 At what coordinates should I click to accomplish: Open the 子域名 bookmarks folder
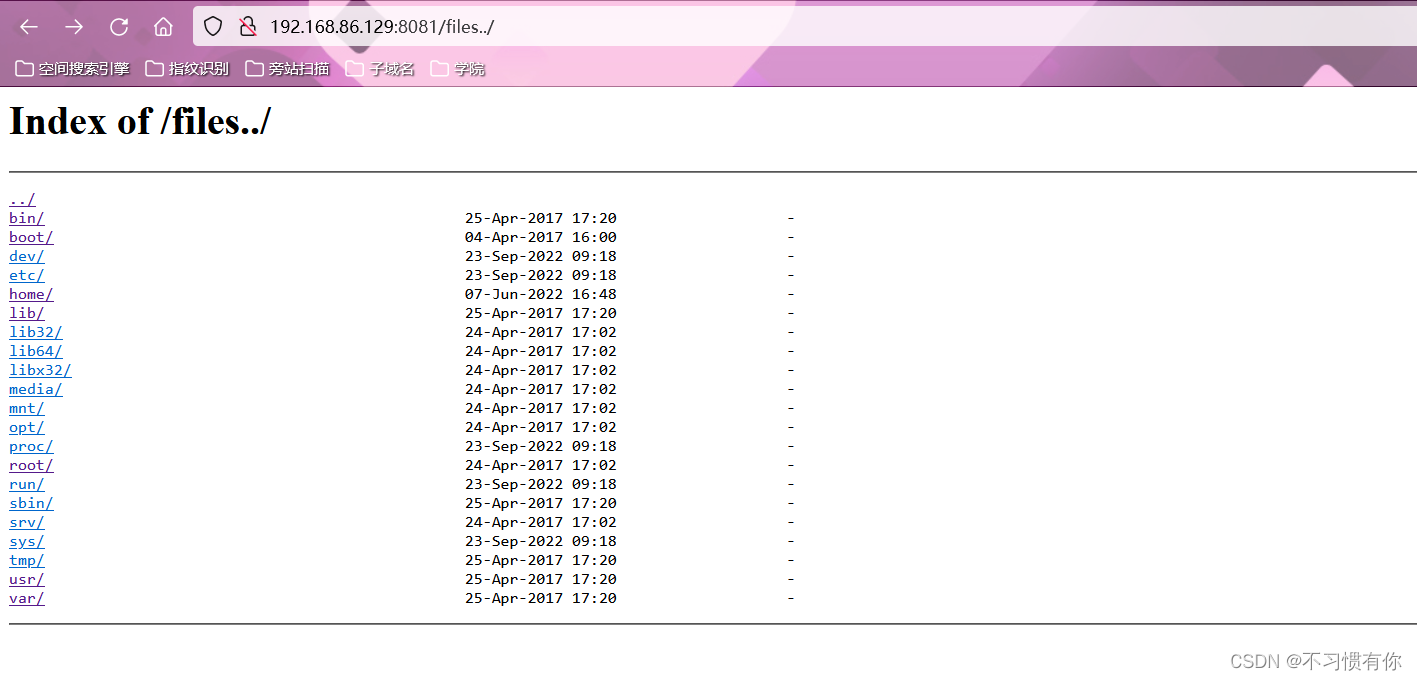(382, 68)
